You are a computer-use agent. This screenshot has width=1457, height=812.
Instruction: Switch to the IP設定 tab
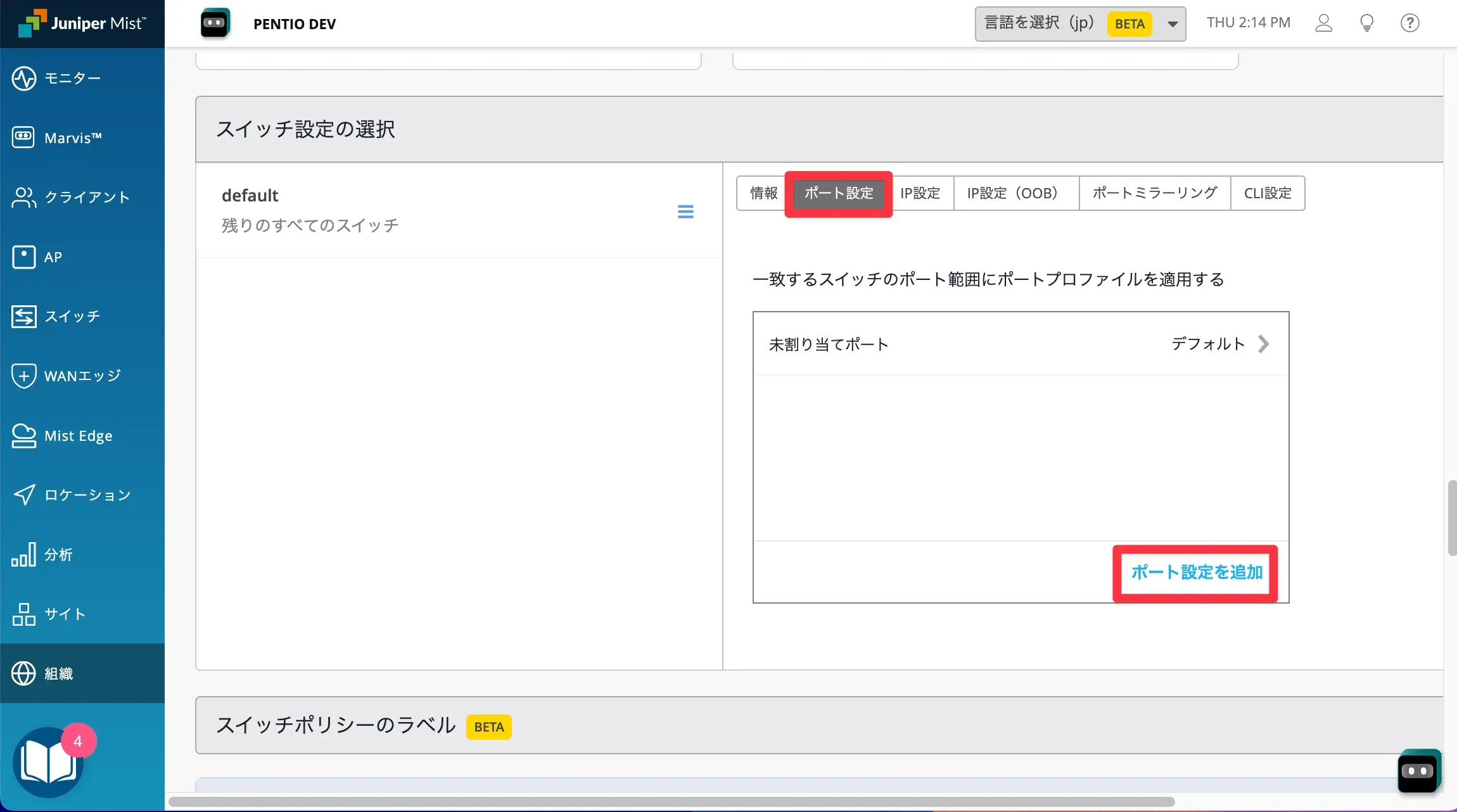click(920, 193)
